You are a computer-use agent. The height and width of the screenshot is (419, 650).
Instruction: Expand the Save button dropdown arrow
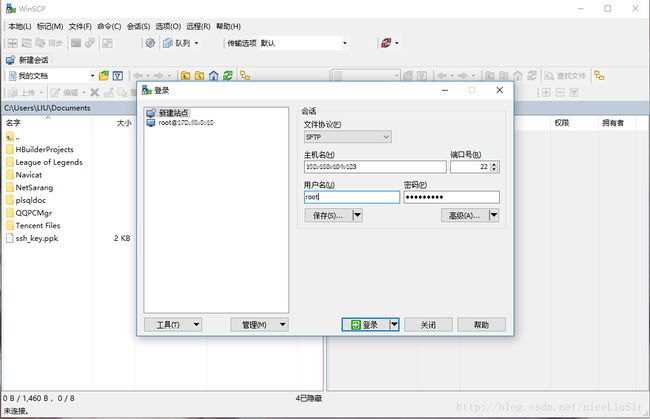pos(357,216)
